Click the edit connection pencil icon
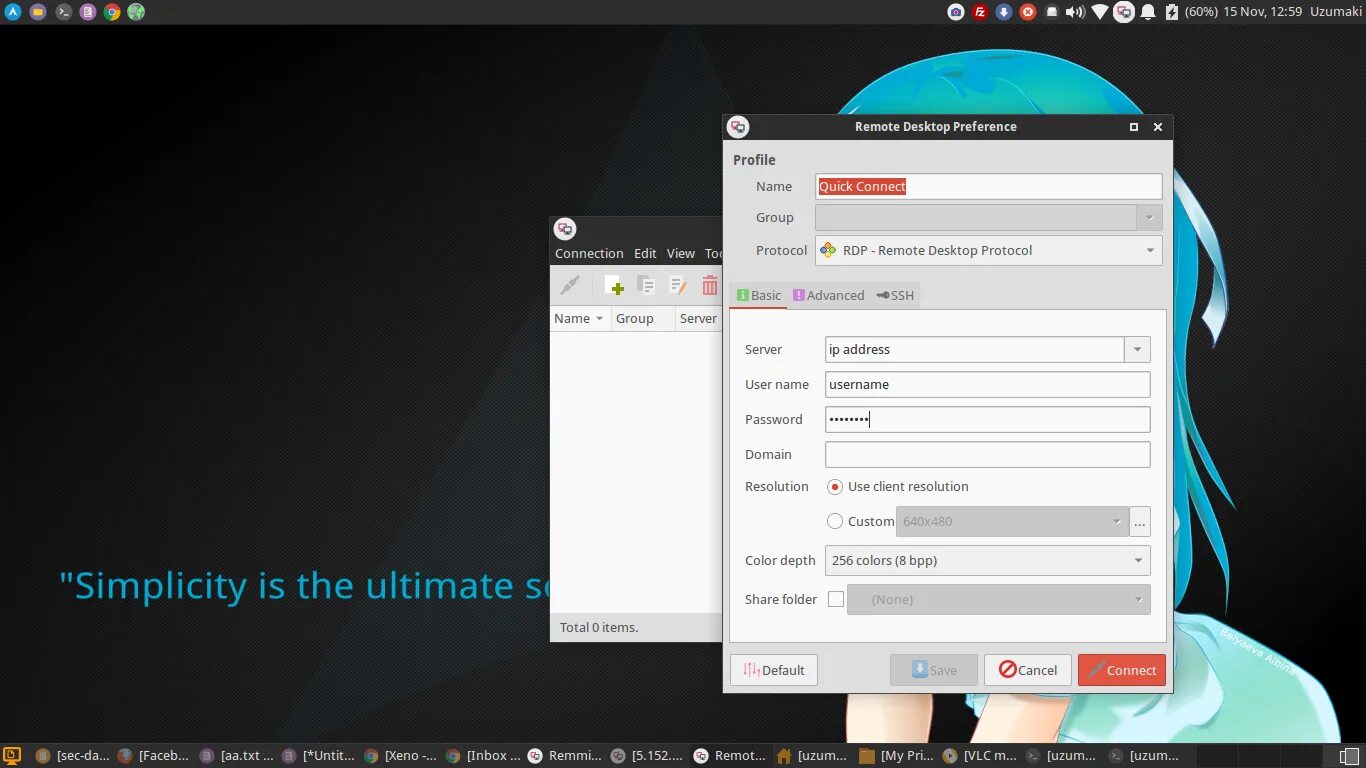The width and height of the screenshot is (1366, 768). (x=678, y=286)
